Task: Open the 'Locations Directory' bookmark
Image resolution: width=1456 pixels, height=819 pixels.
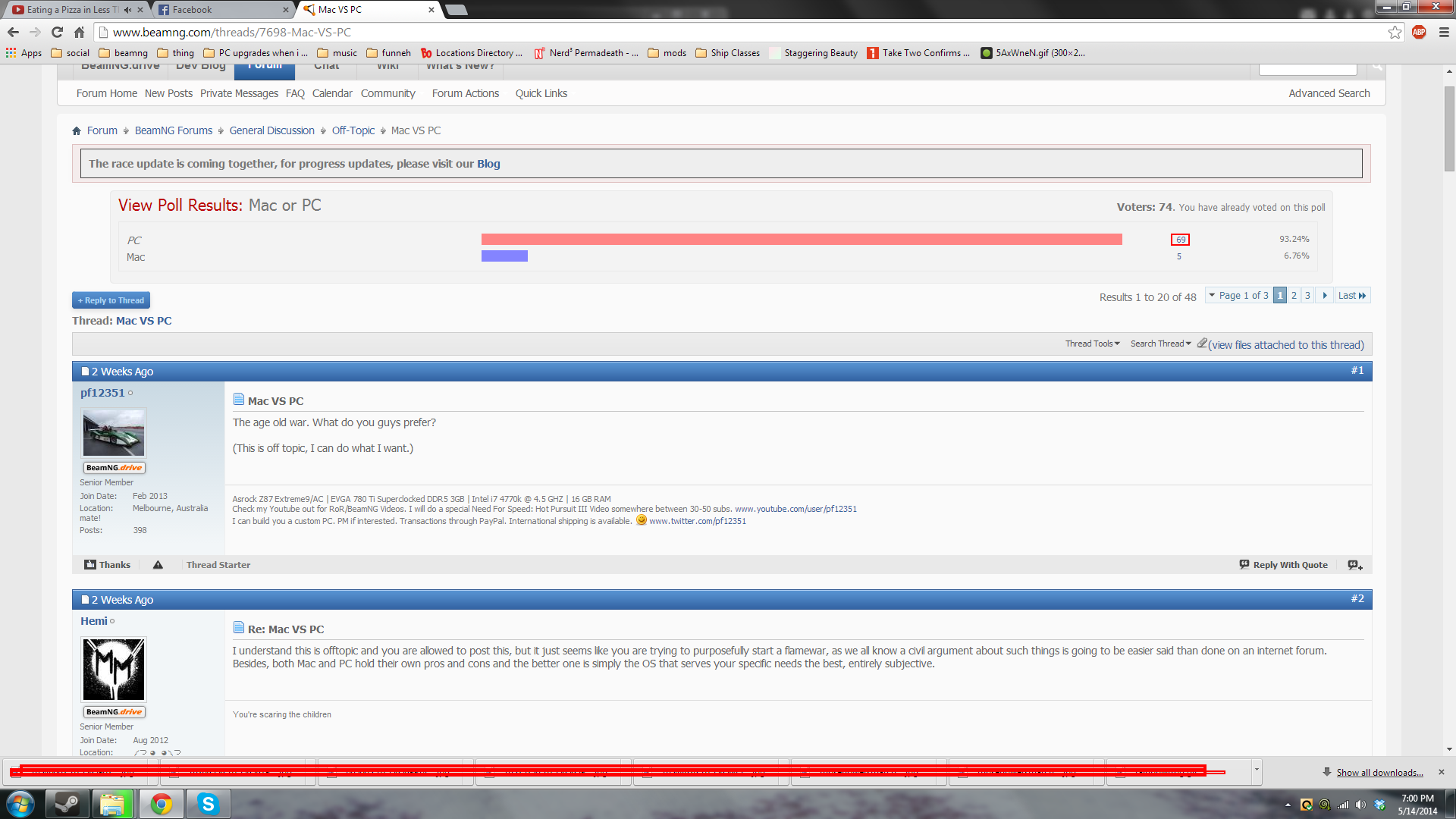Action: pyautogui.click(x=471, y=52)
